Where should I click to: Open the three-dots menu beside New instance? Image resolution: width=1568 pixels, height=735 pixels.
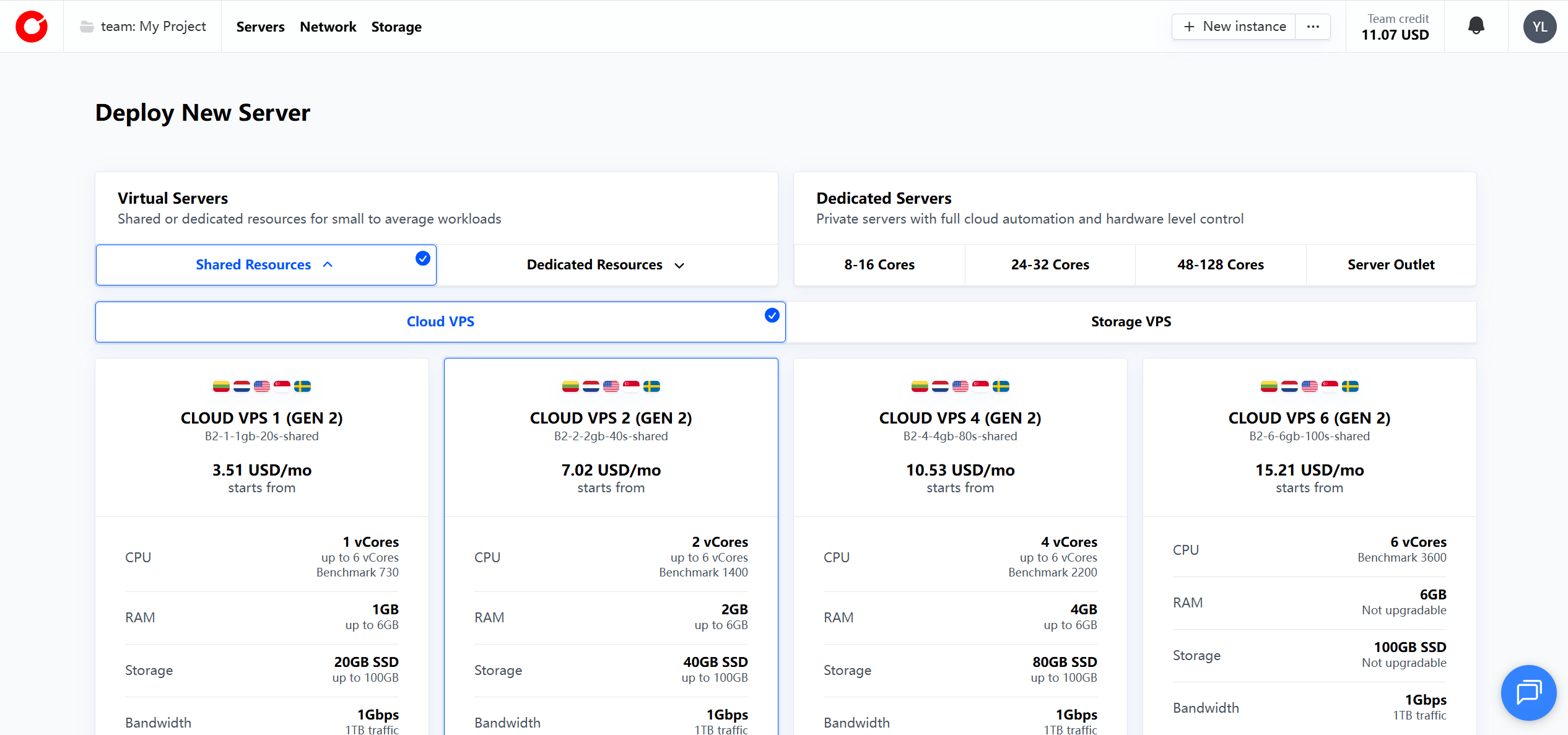point(1313,27)
